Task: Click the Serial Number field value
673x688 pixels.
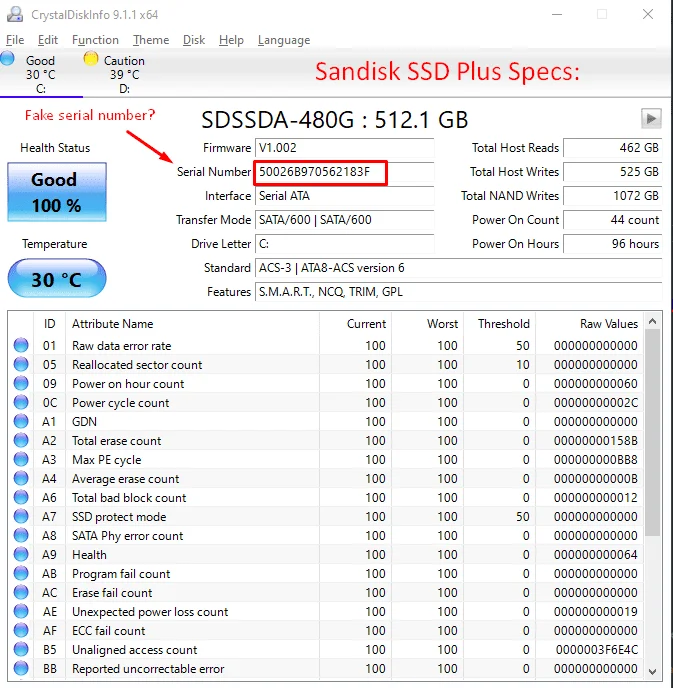Action: [344, 172]
